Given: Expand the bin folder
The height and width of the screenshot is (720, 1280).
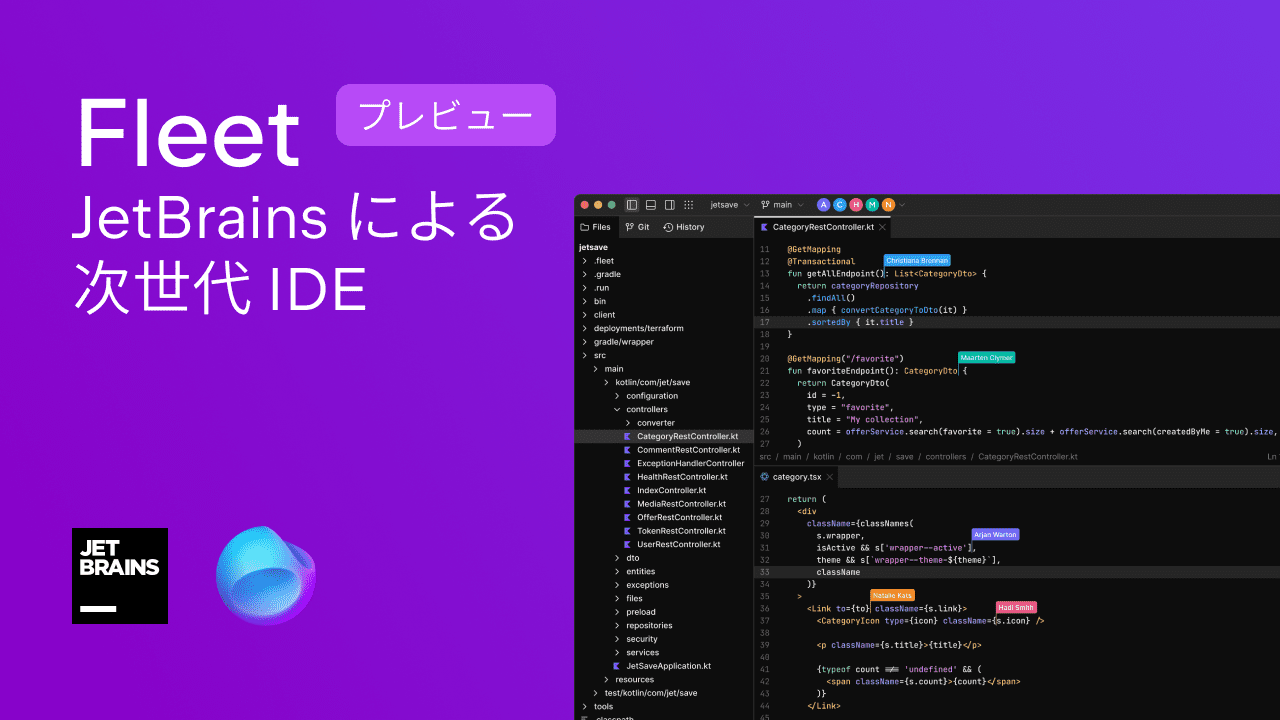Looking at the screenshot, I should 585,301.
